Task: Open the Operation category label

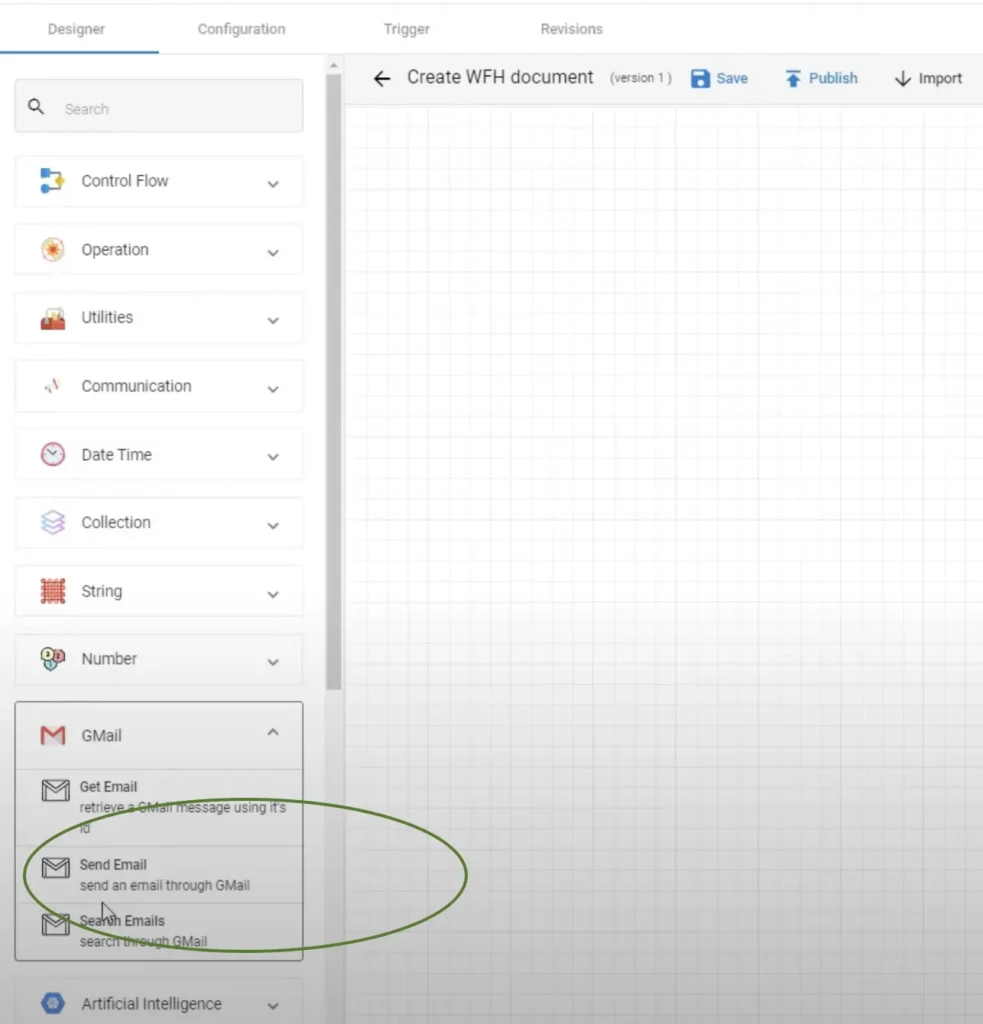Action: click(x=115, y=249)
